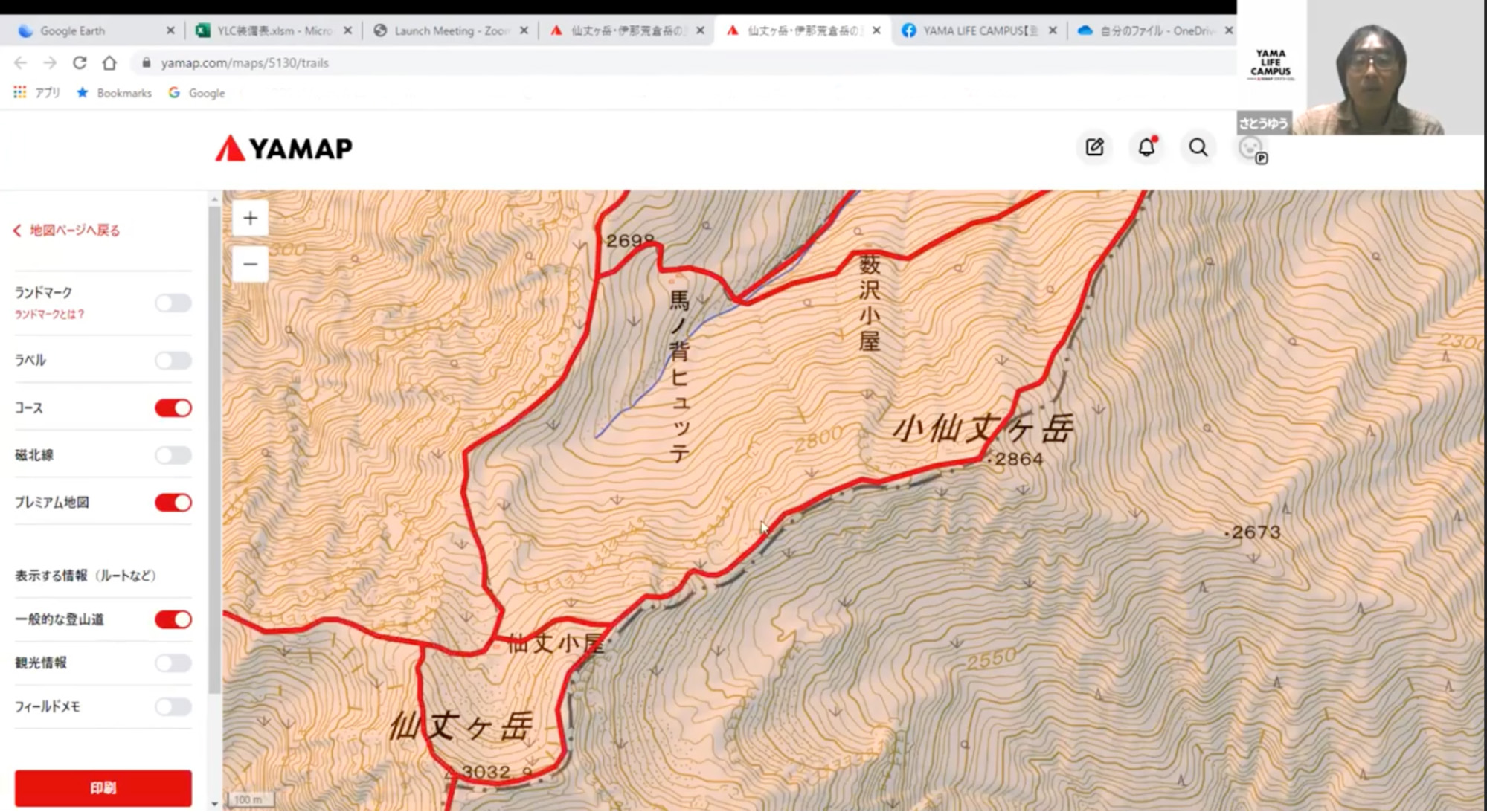1487x812 pixels.
Task: Close the YAMA LIFE CAMPUS tab
Action: [x=1053, y=30]
